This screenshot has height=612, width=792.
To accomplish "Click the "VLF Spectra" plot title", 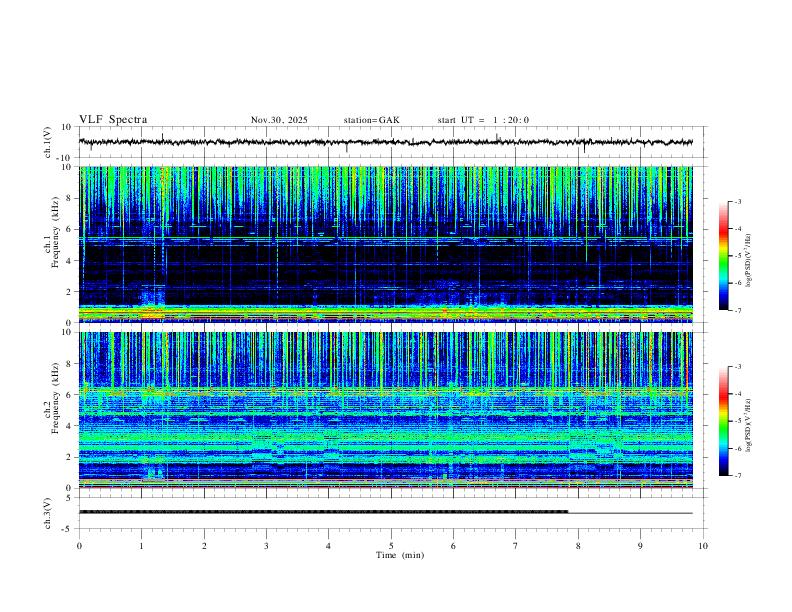I will click(x=113, y=120).
